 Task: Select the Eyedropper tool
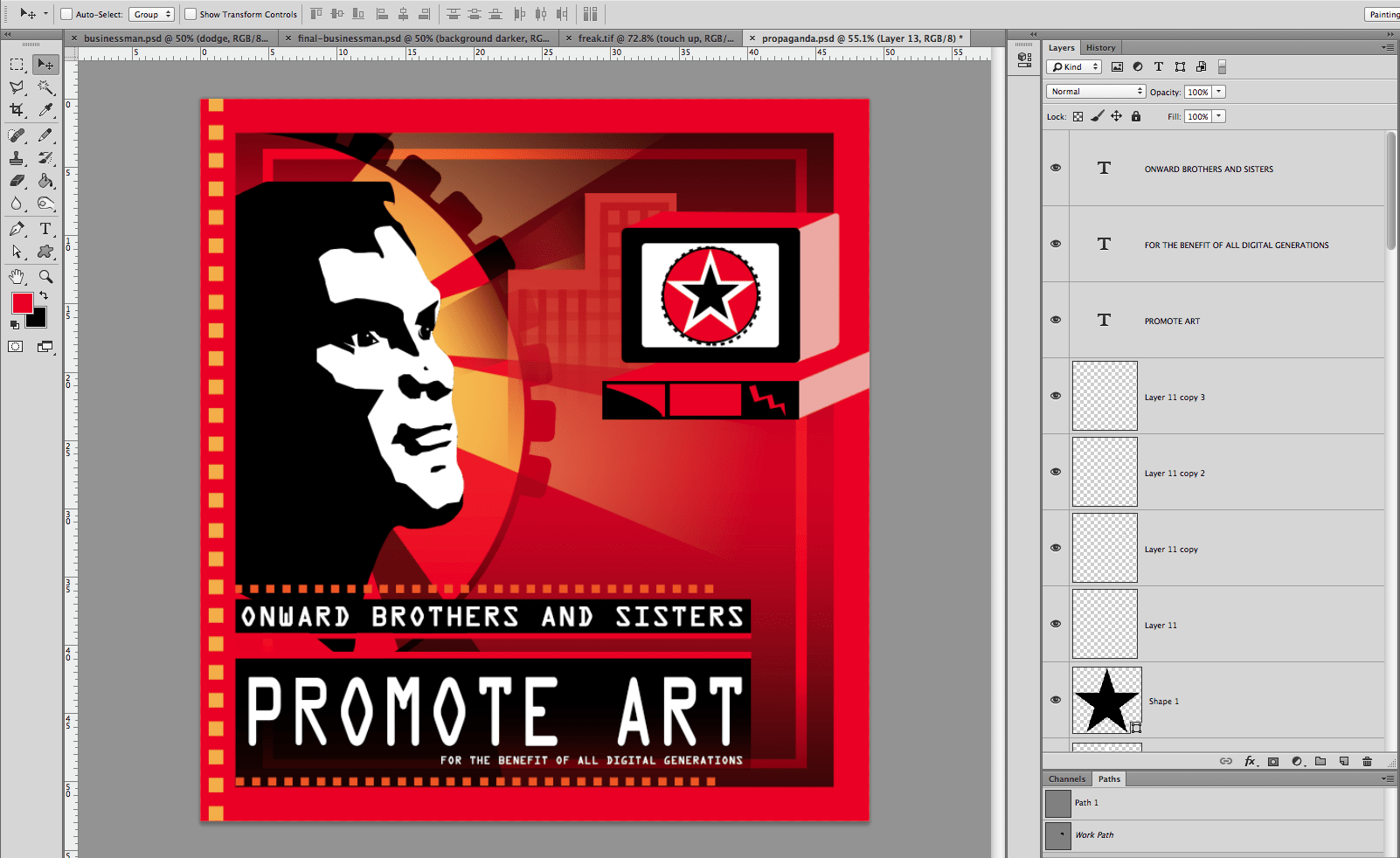(x=45, y=110)
